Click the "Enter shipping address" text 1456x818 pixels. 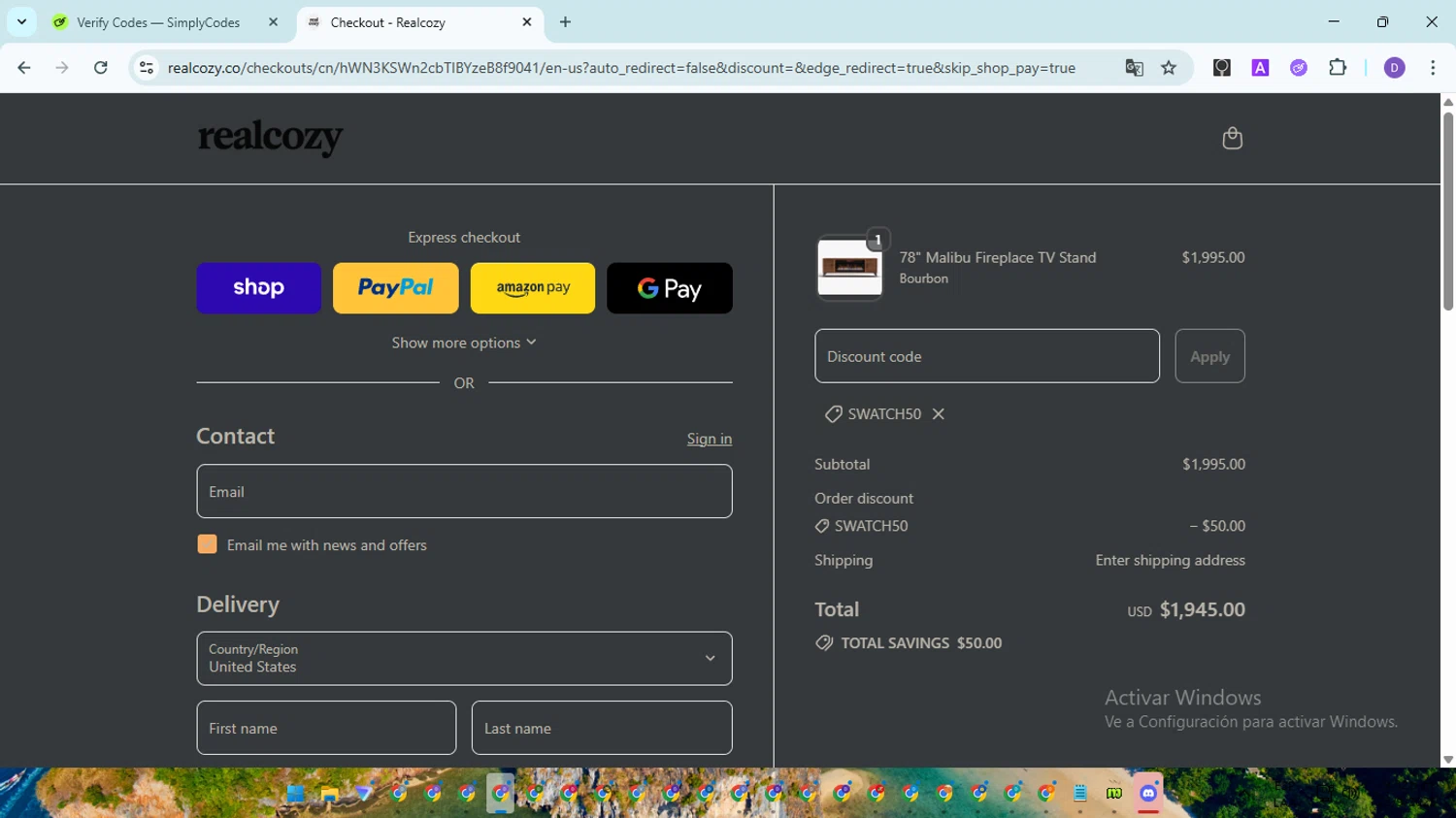tap(1171, 560)
